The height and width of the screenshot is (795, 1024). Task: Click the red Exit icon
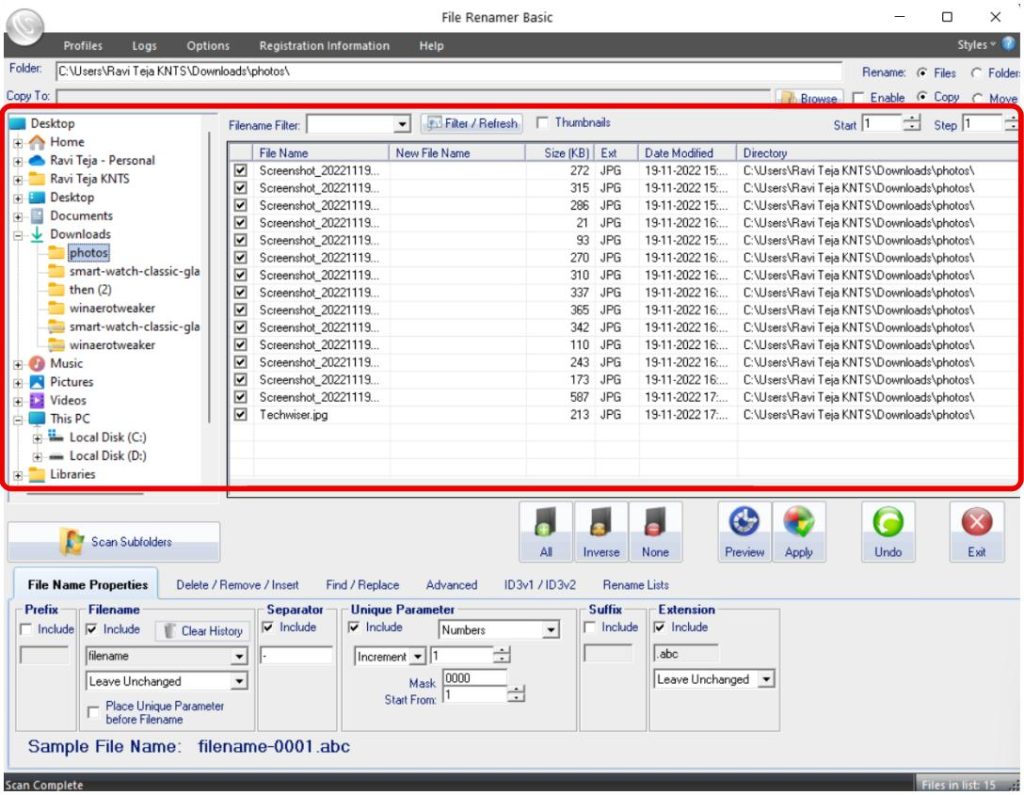click(976, 531)
